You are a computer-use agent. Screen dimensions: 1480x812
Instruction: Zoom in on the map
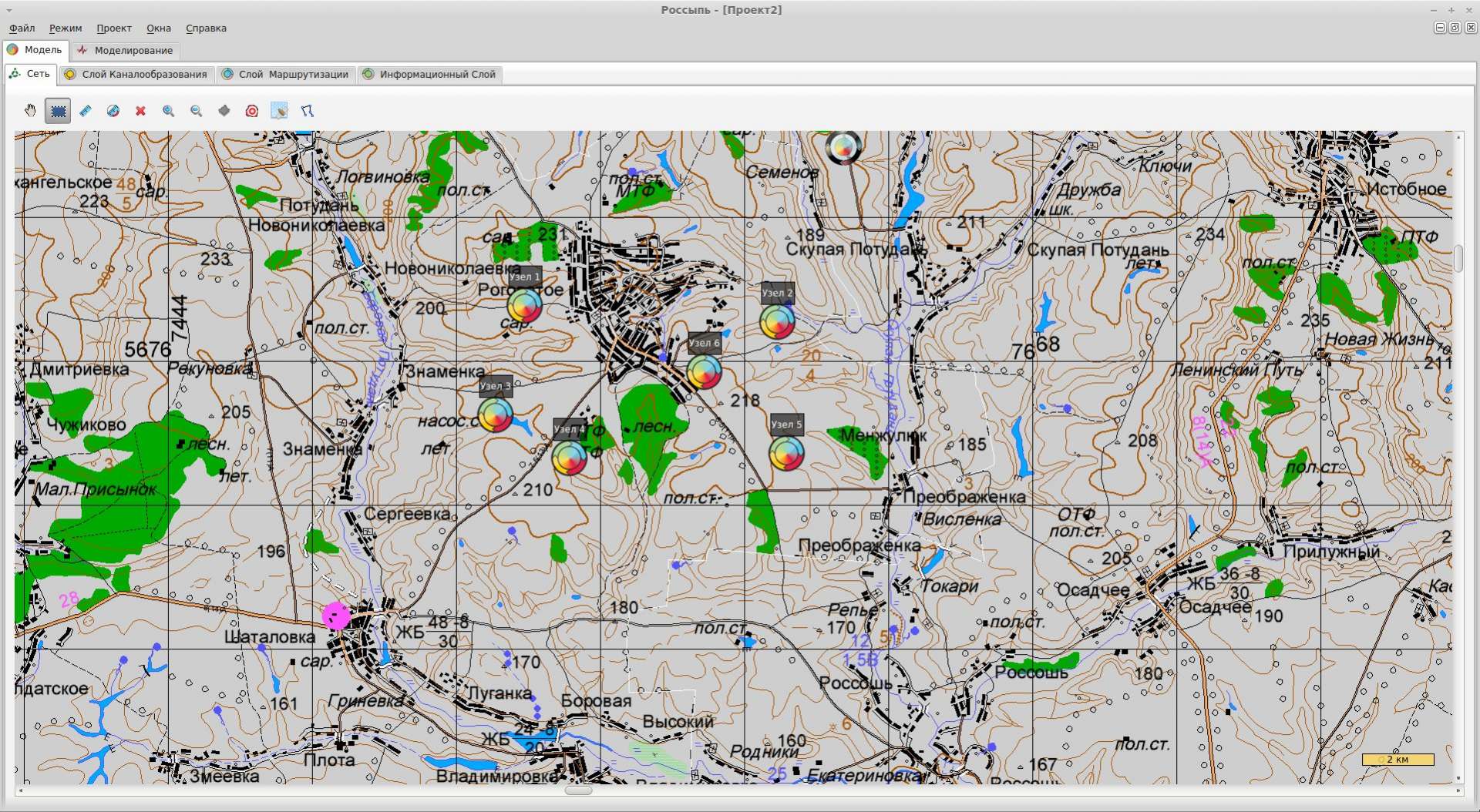(169, 111)
